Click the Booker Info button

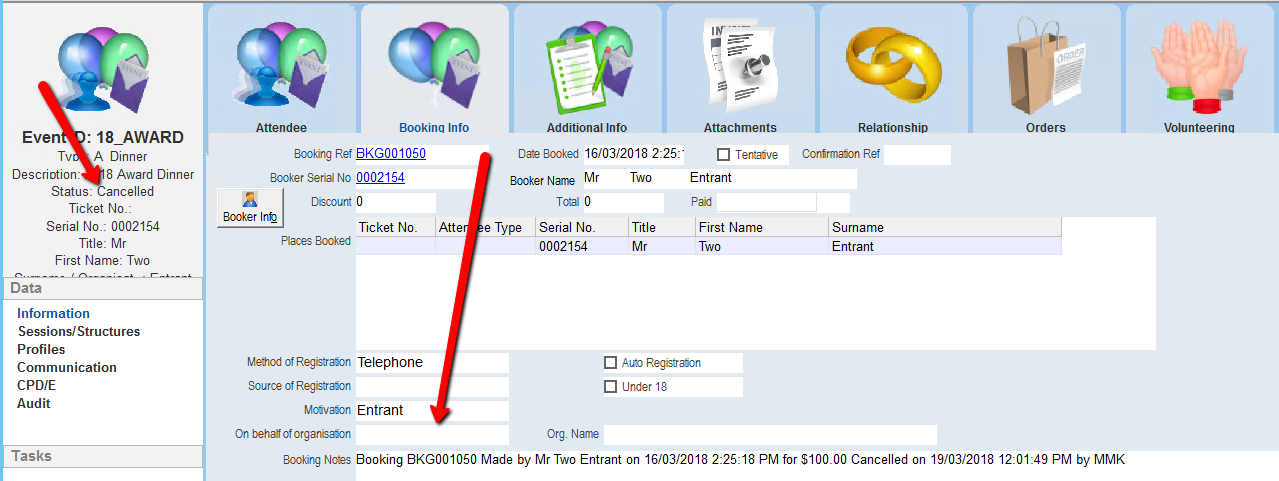pos(250,207)
